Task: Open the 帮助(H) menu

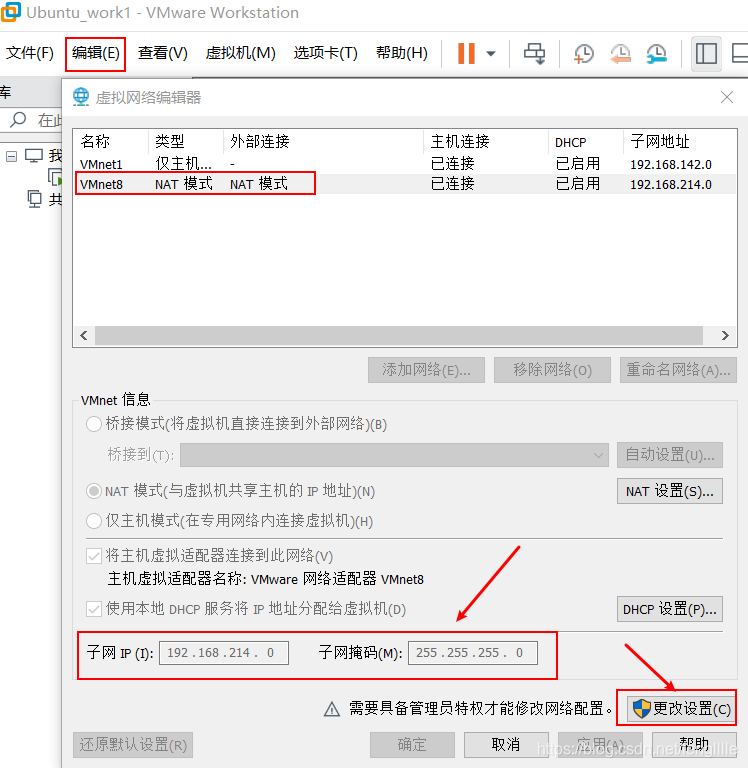Action: coord(402,53)
